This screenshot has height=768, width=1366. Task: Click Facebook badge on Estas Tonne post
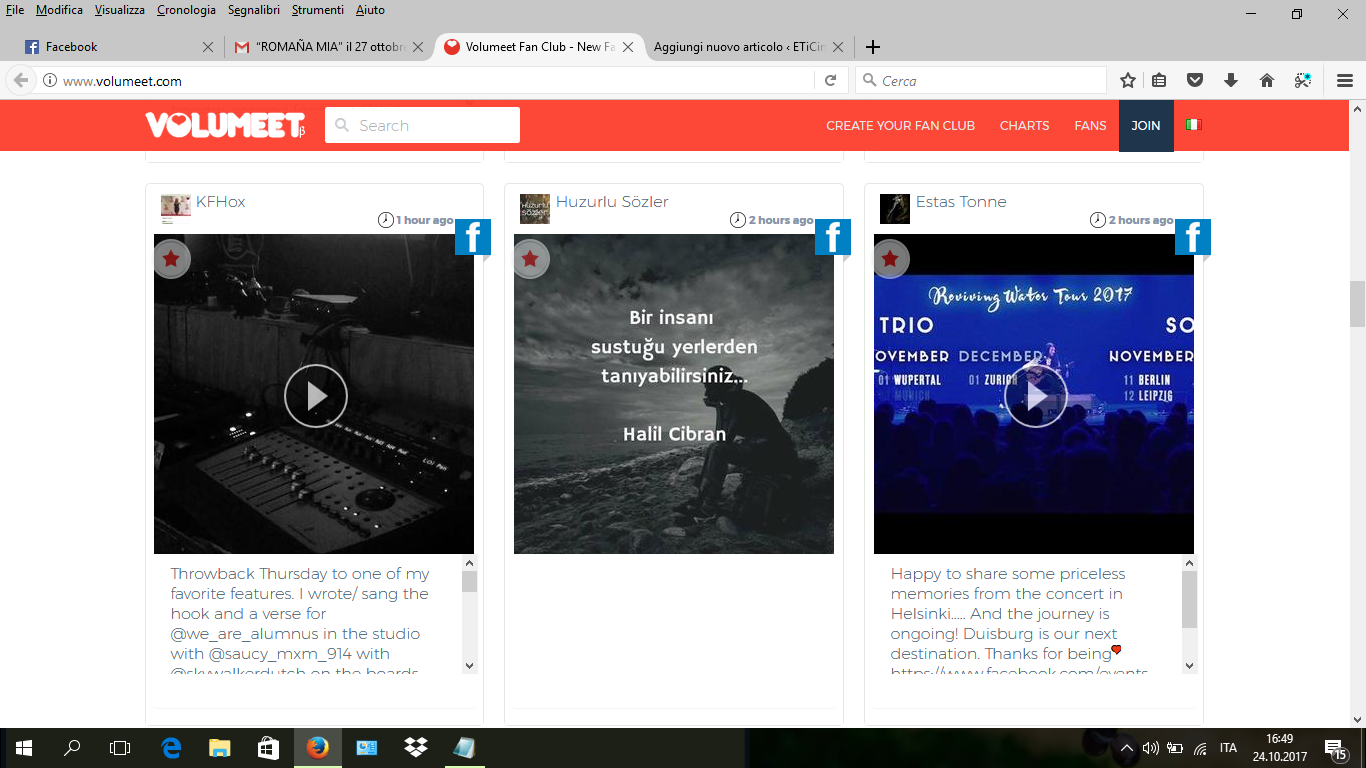click(x=1193, y=238)
